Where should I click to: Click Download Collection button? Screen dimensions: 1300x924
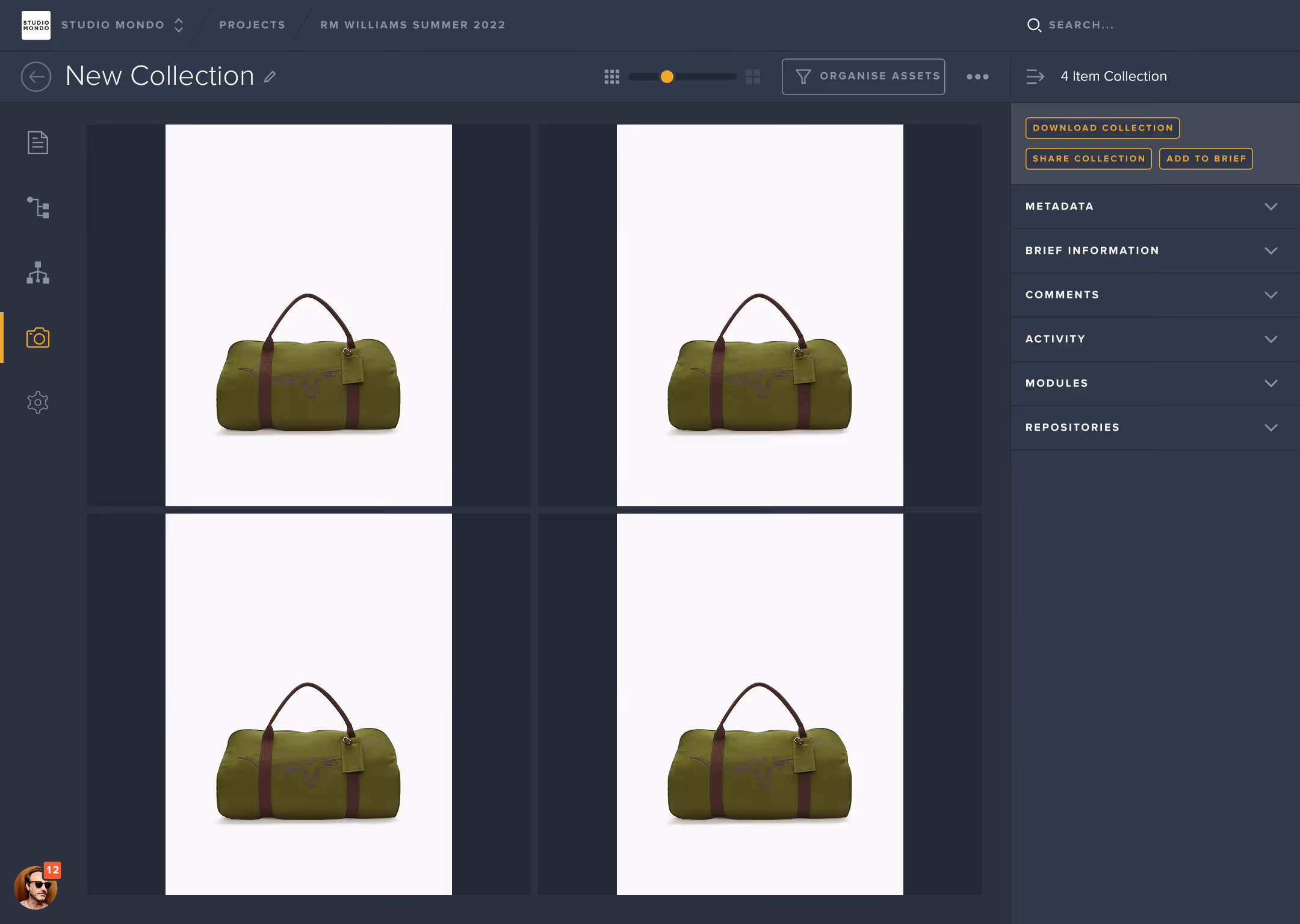coord(1103,128)
